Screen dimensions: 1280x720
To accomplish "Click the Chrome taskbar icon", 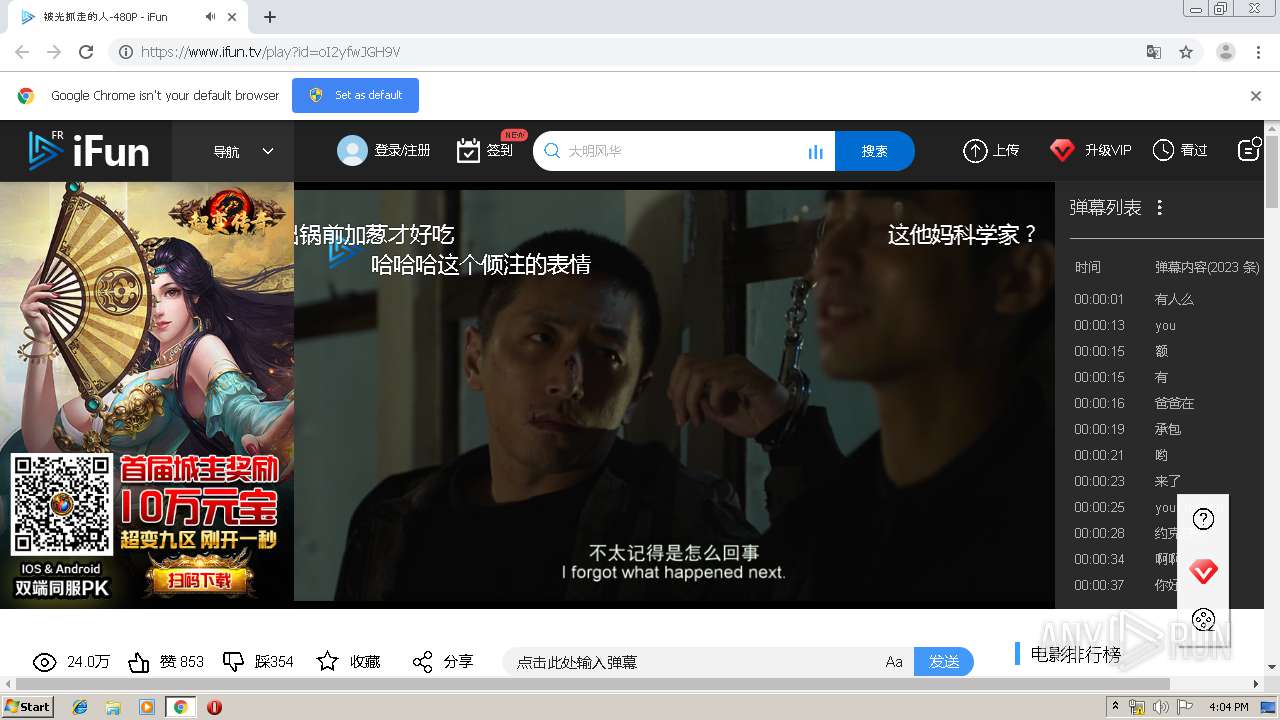I will tap(180, 707).
